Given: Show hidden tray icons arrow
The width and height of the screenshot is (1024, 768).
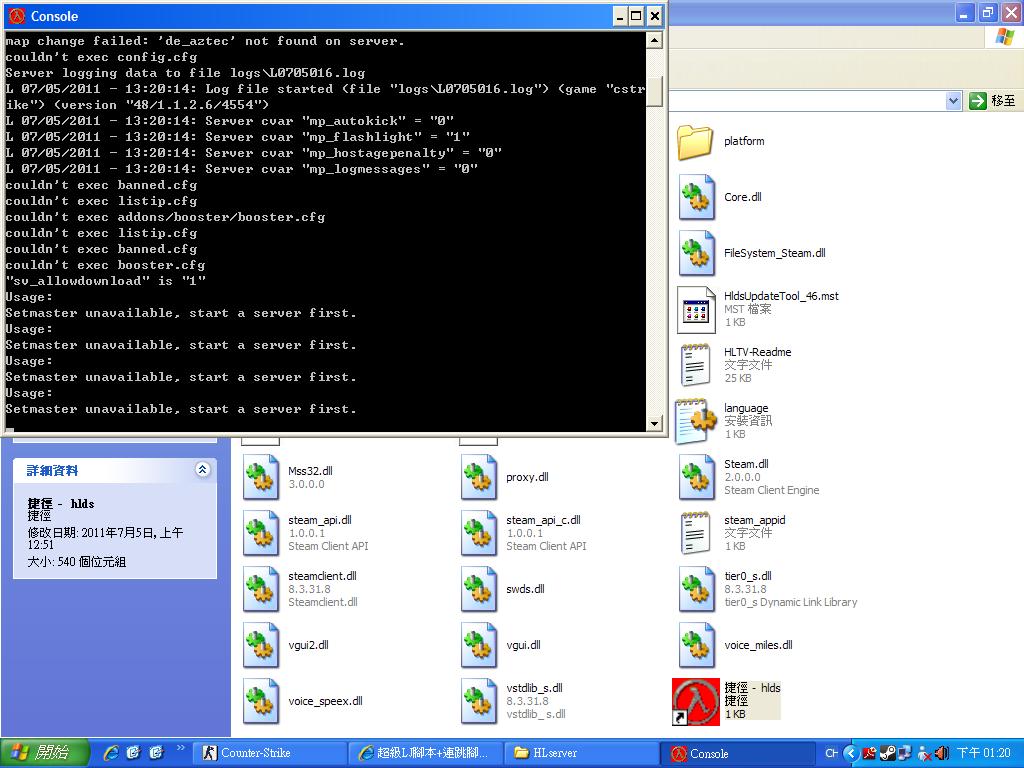Looking at the screenshot, I should (851, 753).
